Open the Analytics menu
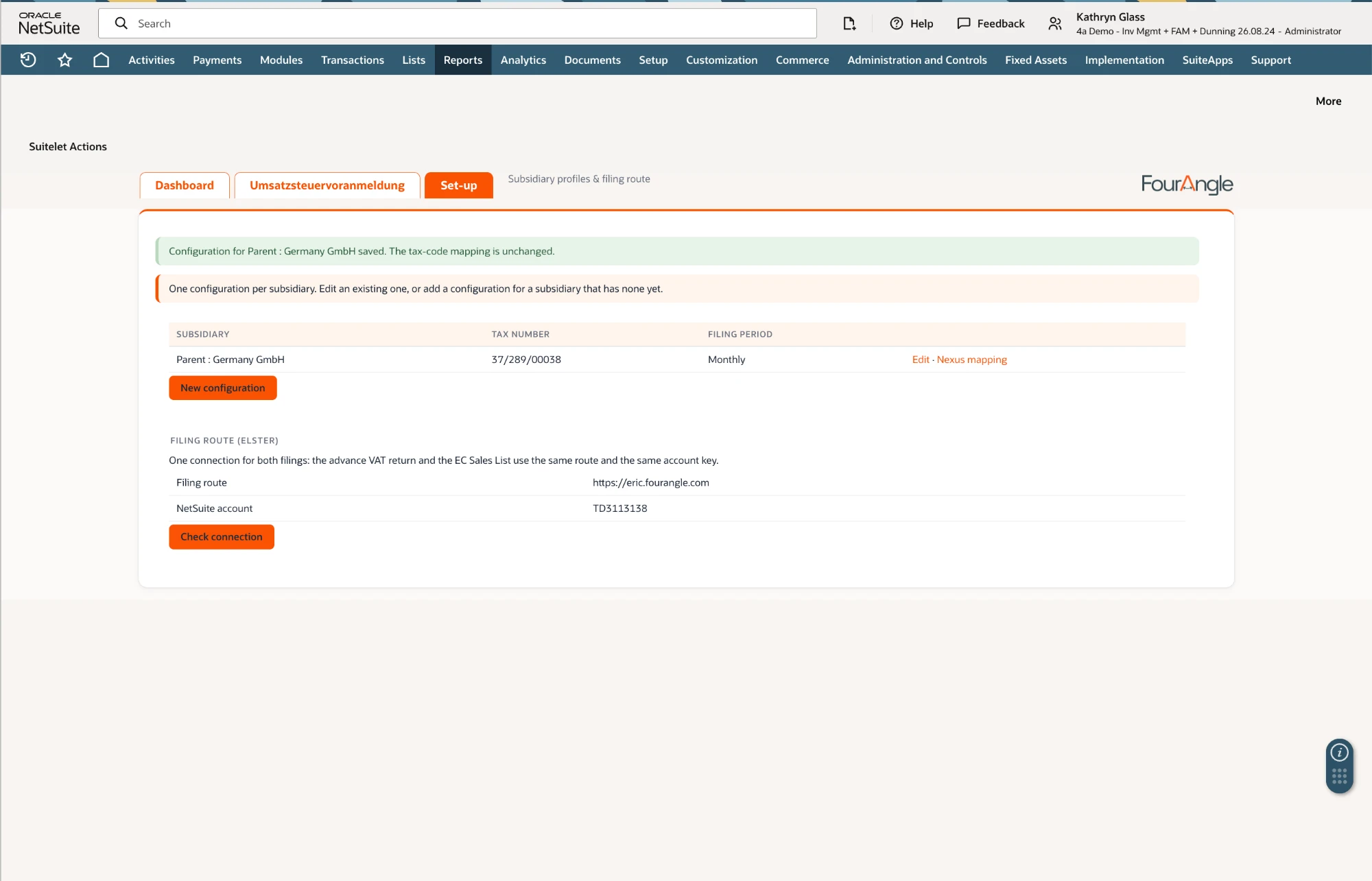The image size is (1372, 881). coord(523,60)
